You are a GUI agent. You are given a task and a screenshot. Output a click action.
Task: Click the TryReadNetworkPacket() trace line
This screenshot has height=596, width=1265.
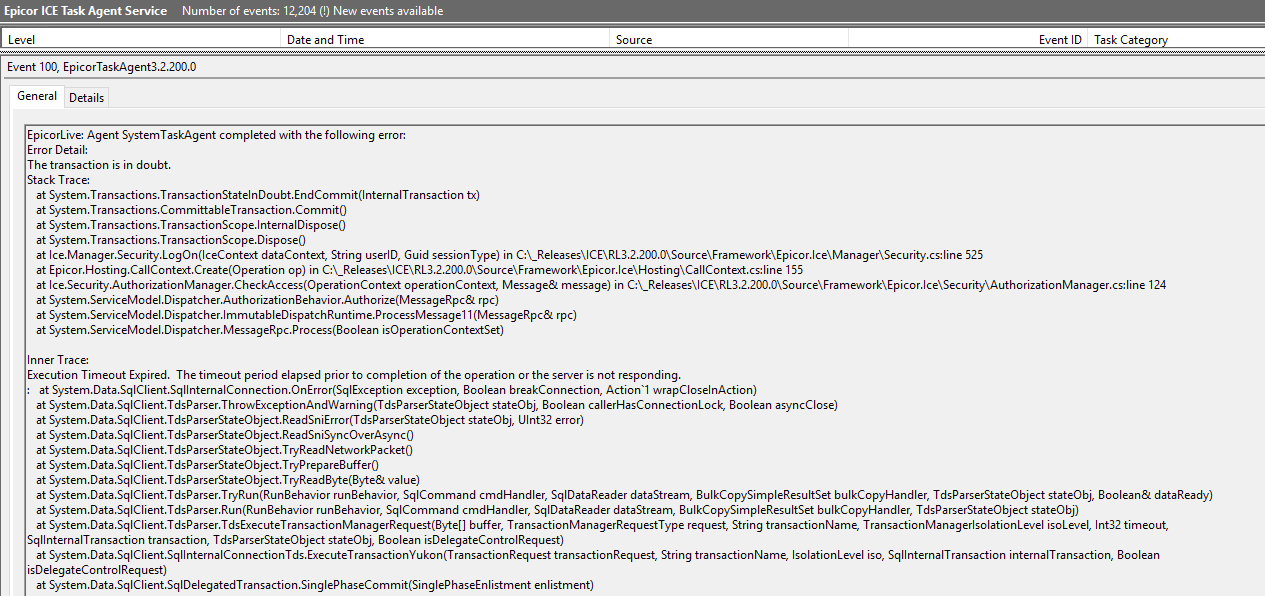pos(224,450)
